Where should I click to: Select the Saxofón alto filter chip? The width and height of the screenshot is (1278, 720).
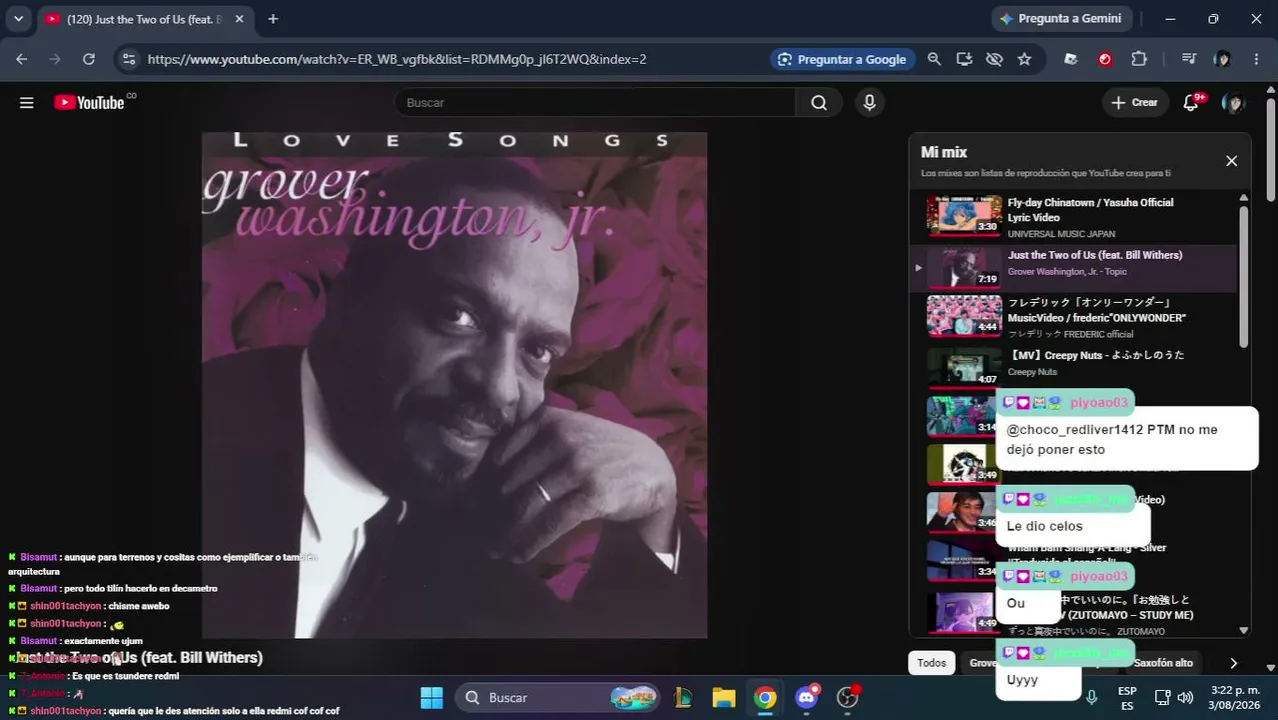pyautogui.click(x=1162, y=663)
